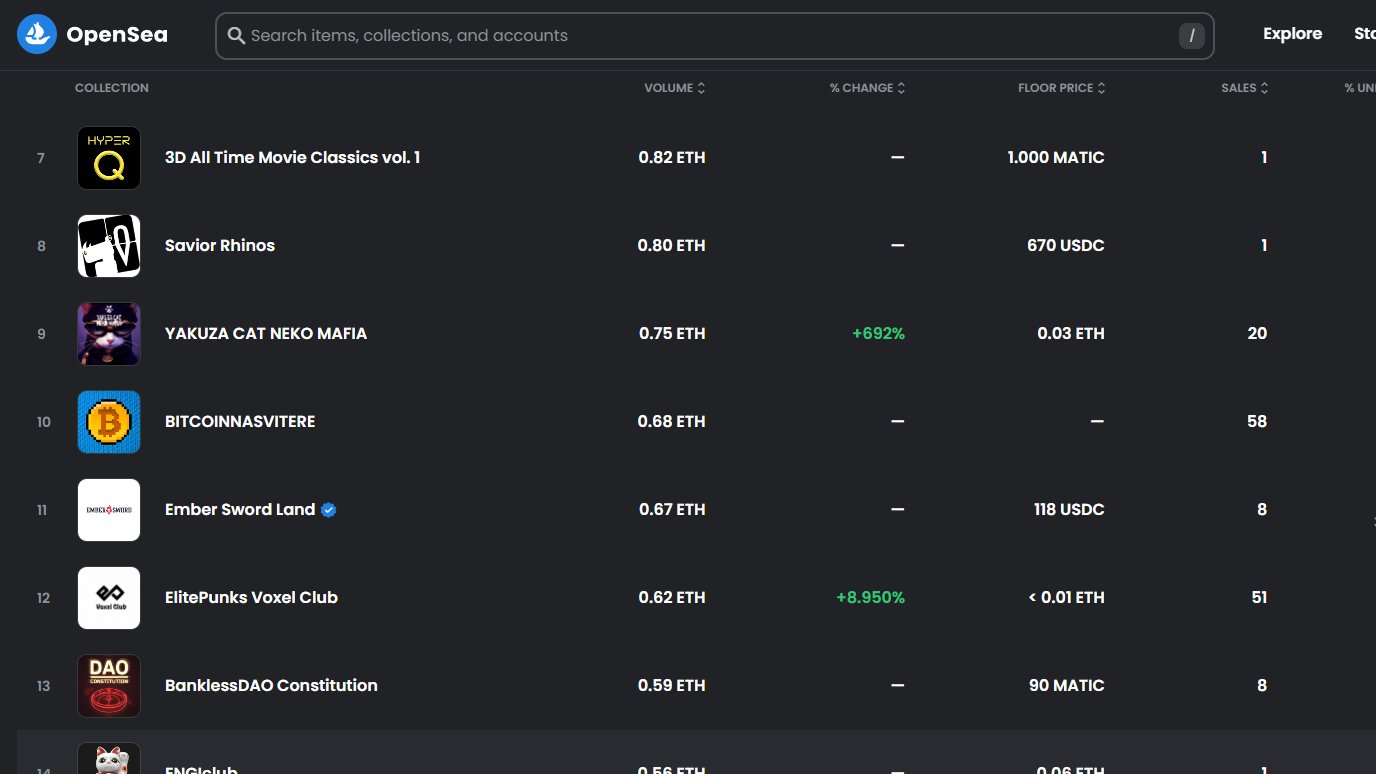Click the 118 USDC floor price
The height and width of the screenshot is (774, 1376).
tap(1069, 510)
